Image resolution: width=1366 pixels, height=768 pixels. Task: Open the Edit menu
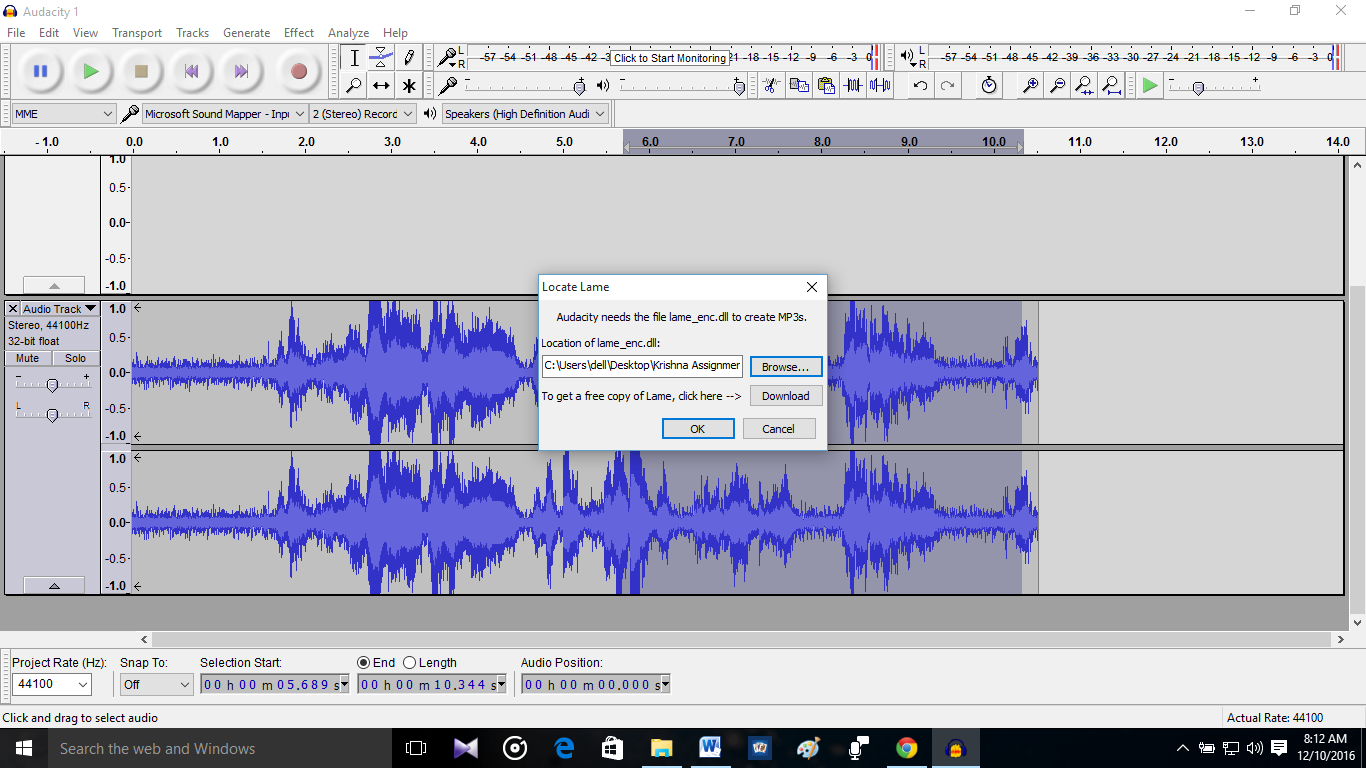[x=49, y=33]
